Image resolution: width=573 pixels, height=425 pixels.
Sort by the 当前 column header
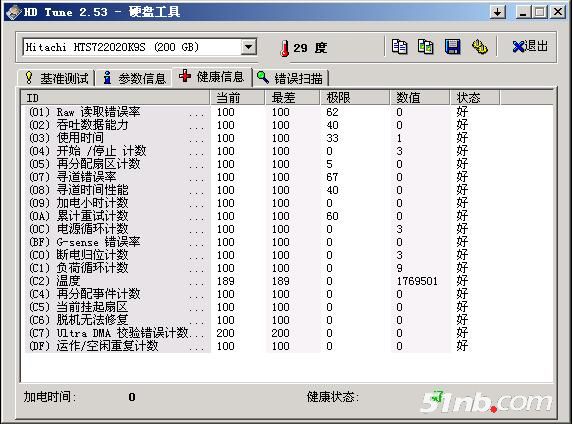(237, 98)
